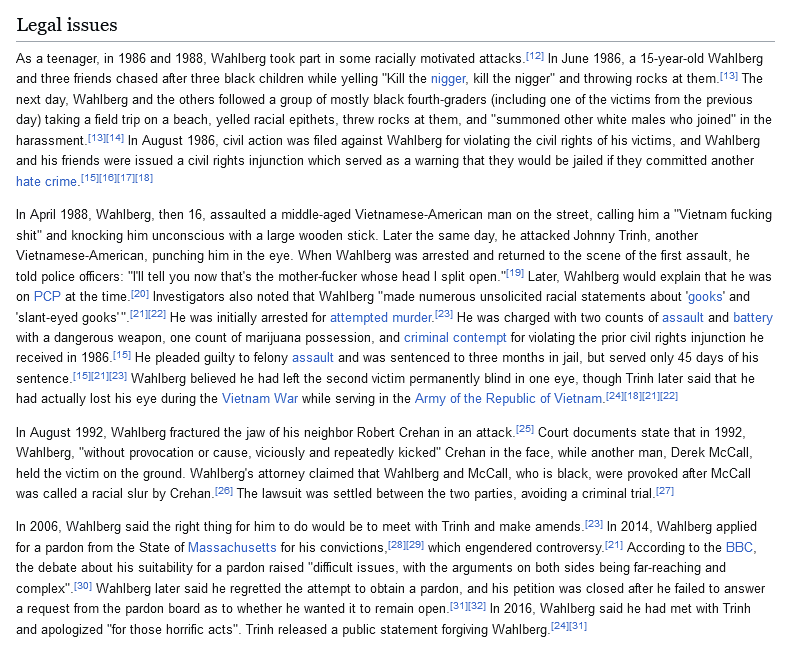Open reference [25] about Robert Crehan attack
Image resolution: width=787 pixels, height=657 pixels.
click(525, 426)
